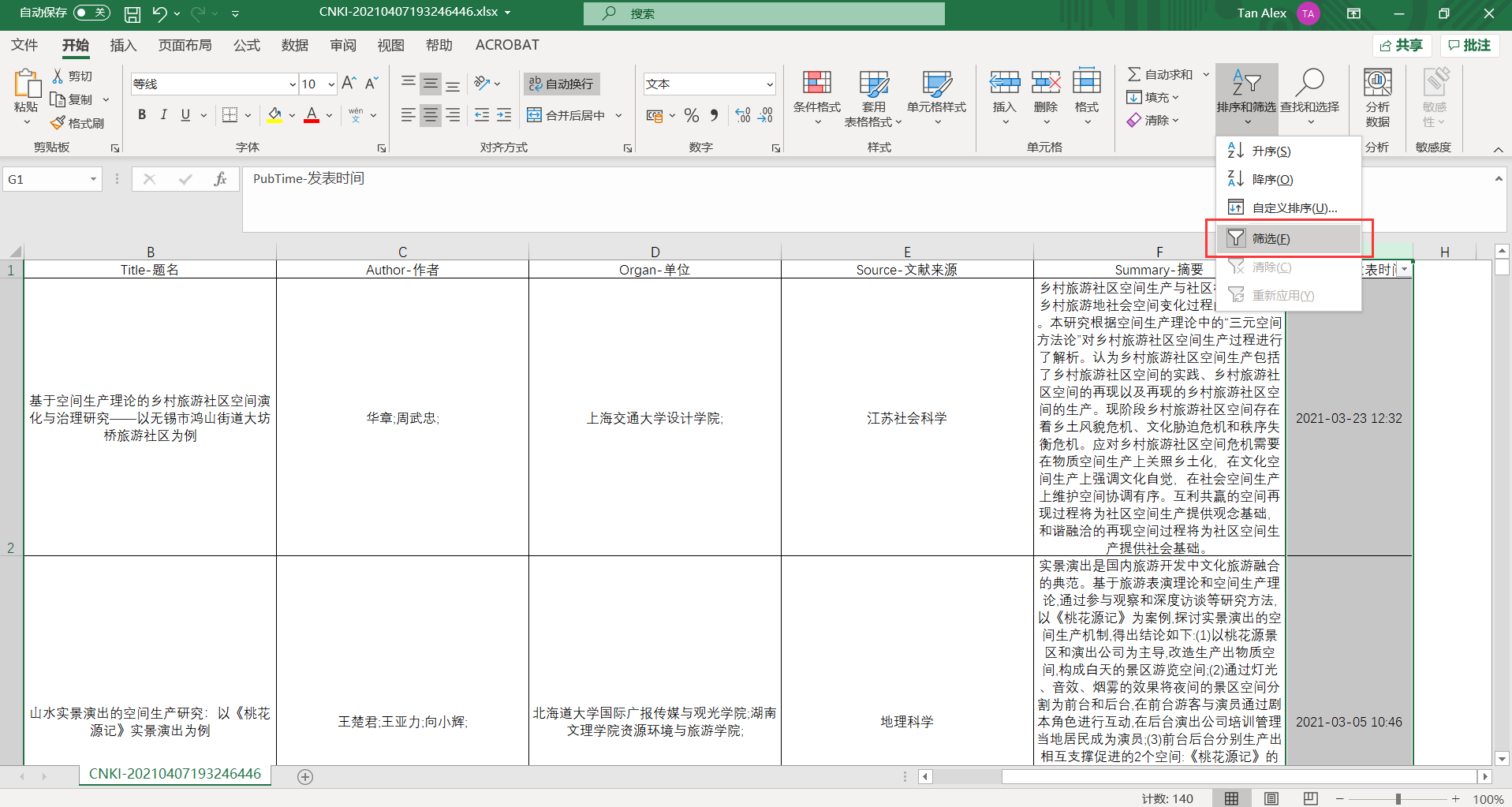Click the increase indent icon
Viewport: 1512px width, 807px height.
coord(504,115)
